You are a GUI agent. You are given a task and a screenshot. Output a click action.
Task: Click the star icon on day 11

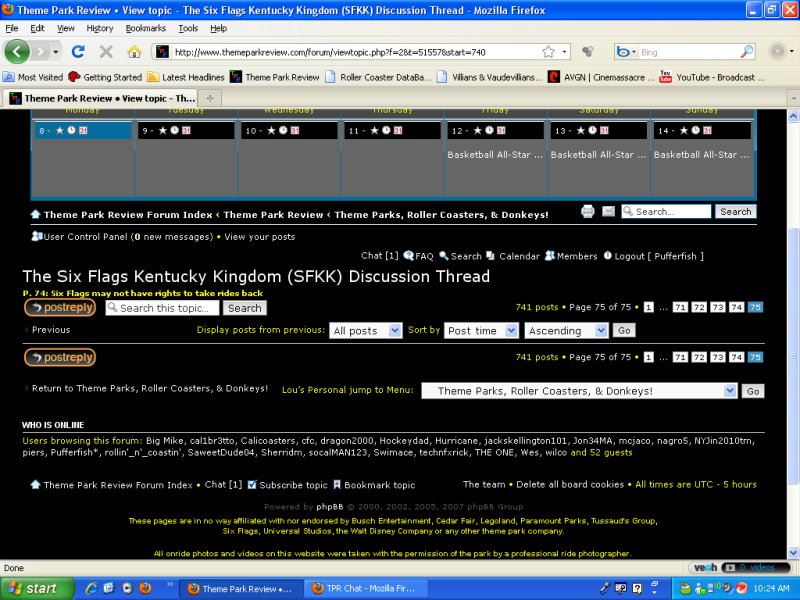[x=374, y=131]
